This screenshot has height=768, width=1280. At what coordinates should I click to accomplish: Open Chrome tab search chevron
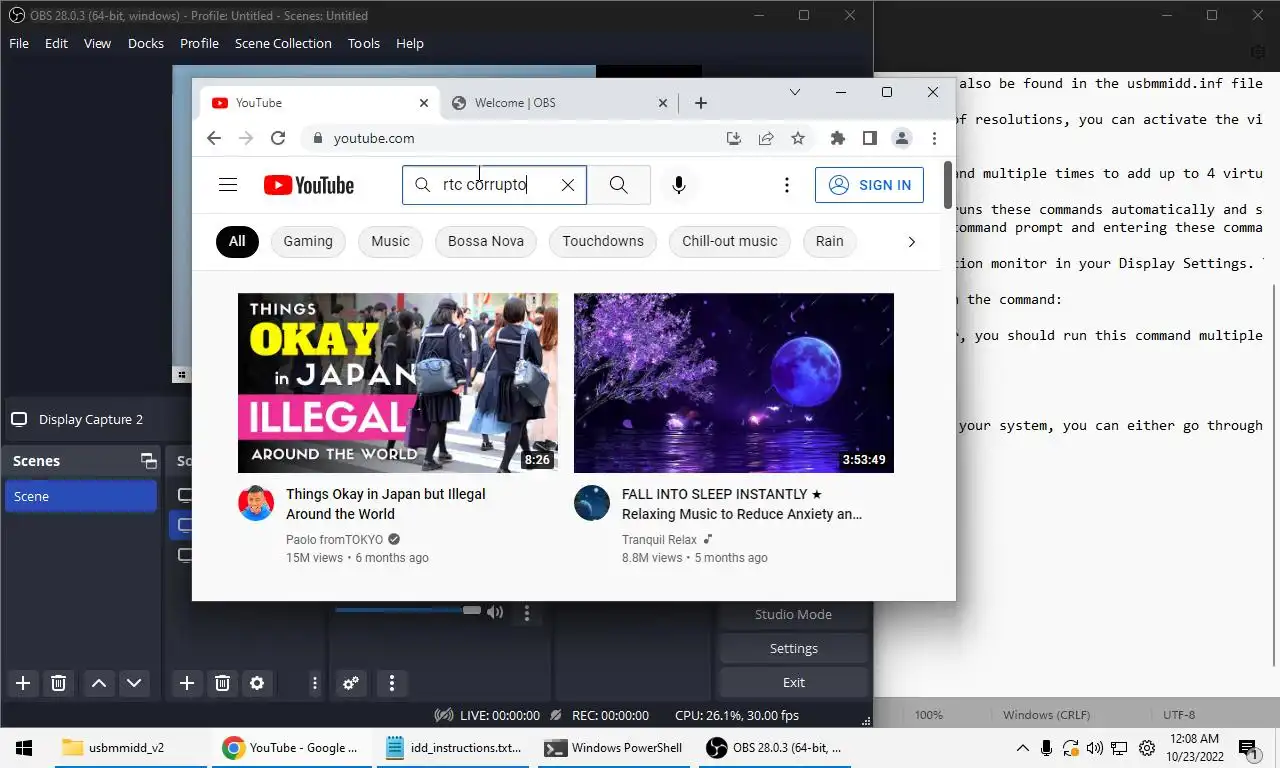click(795, 92)
